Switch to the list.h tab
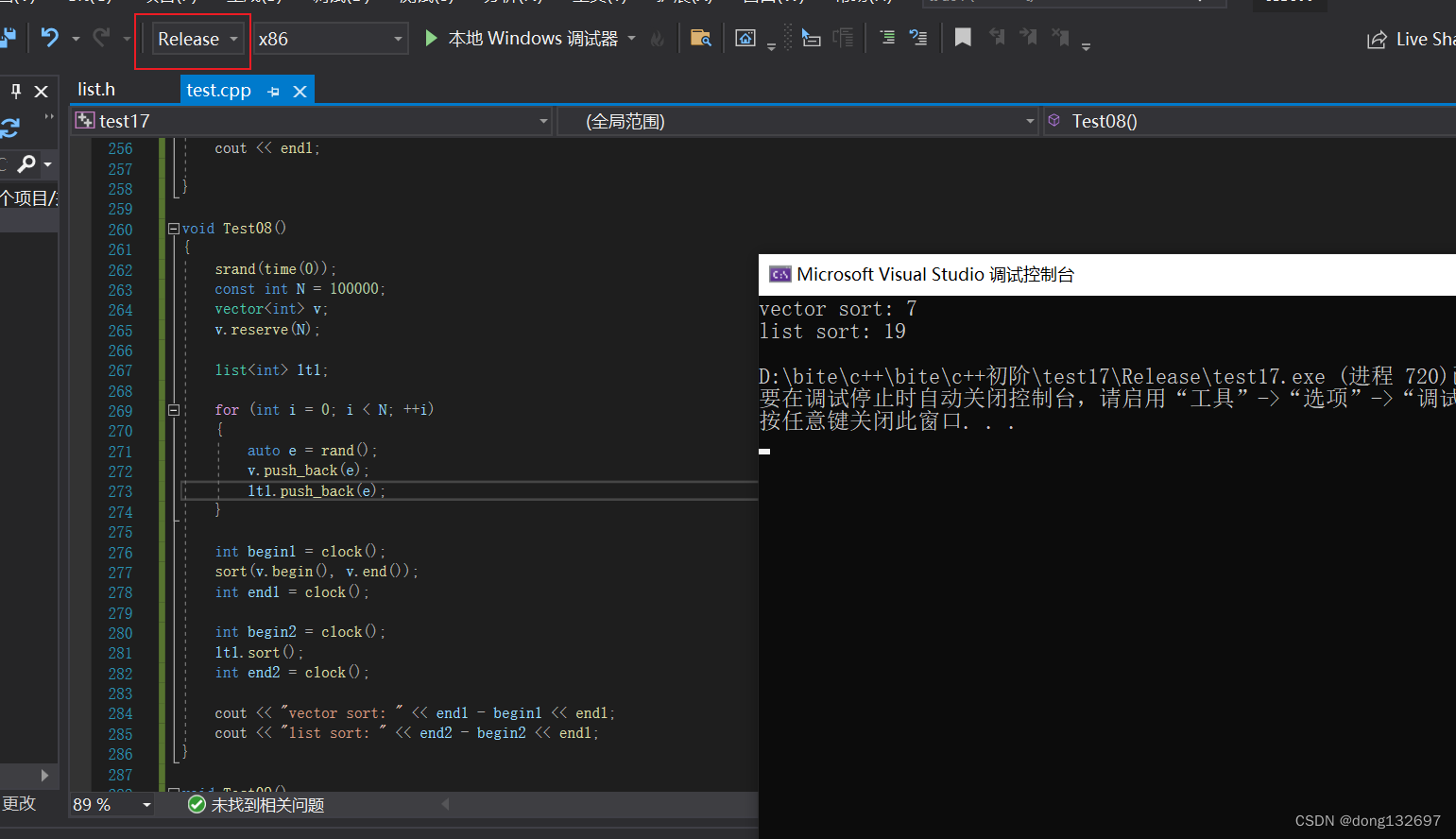 click(96, 90)
